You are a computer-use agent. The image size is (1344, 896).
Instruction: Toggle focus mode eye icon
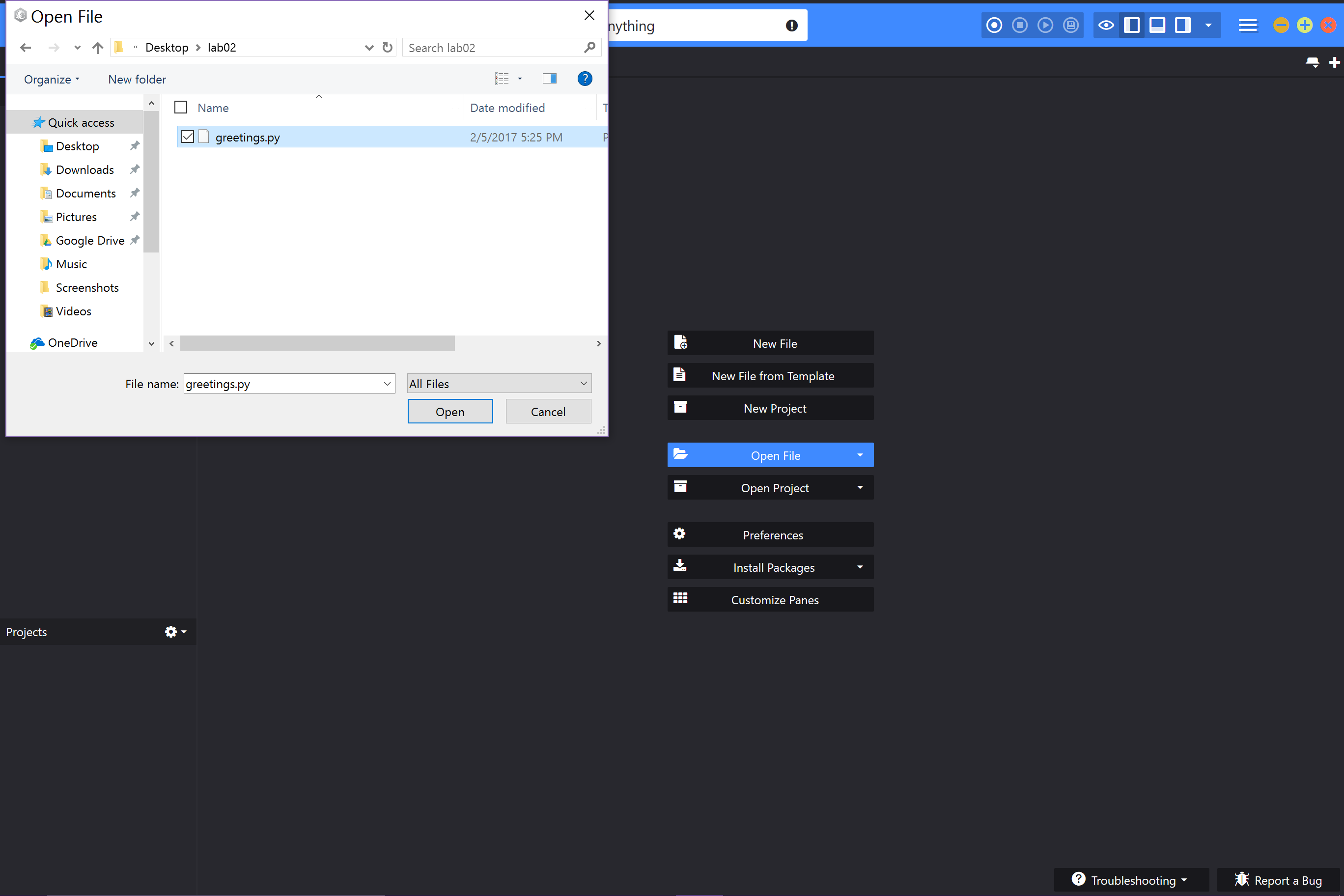pyautogui.click(x=1106, y=25)
